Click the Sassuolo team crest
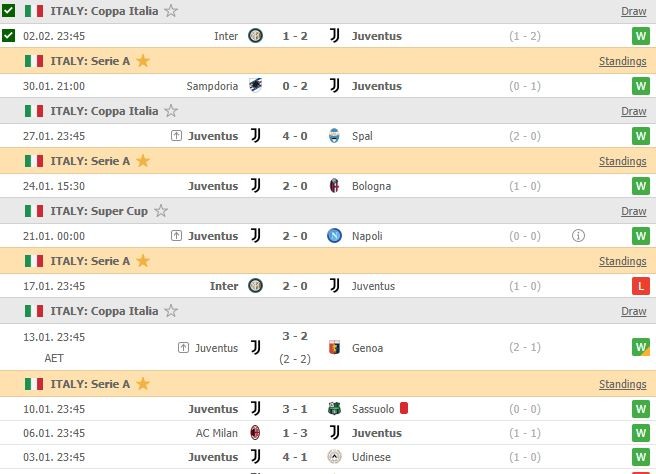Viewport: 656px width, 474px height. (334, 408)
